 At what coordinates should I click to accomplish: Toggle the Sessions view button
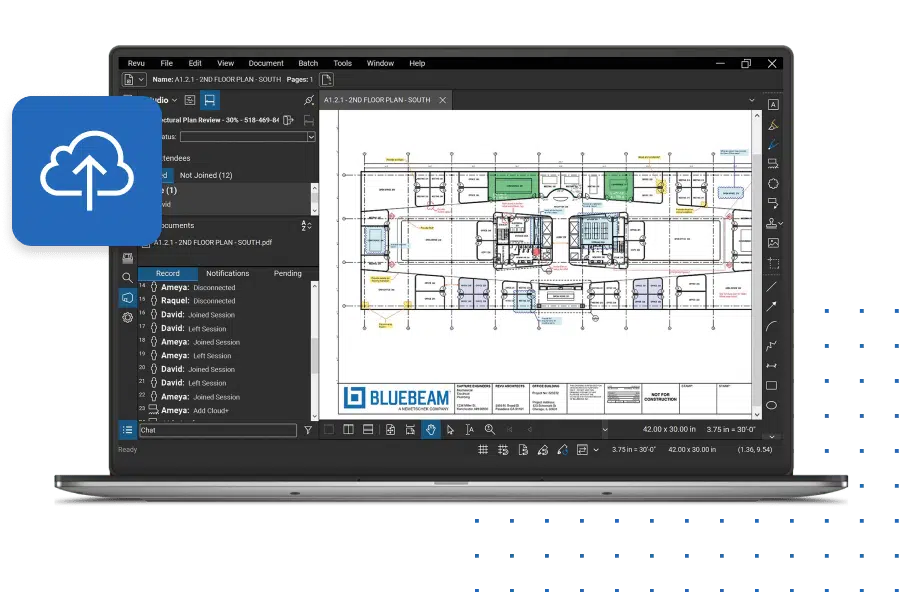point(209,100)
